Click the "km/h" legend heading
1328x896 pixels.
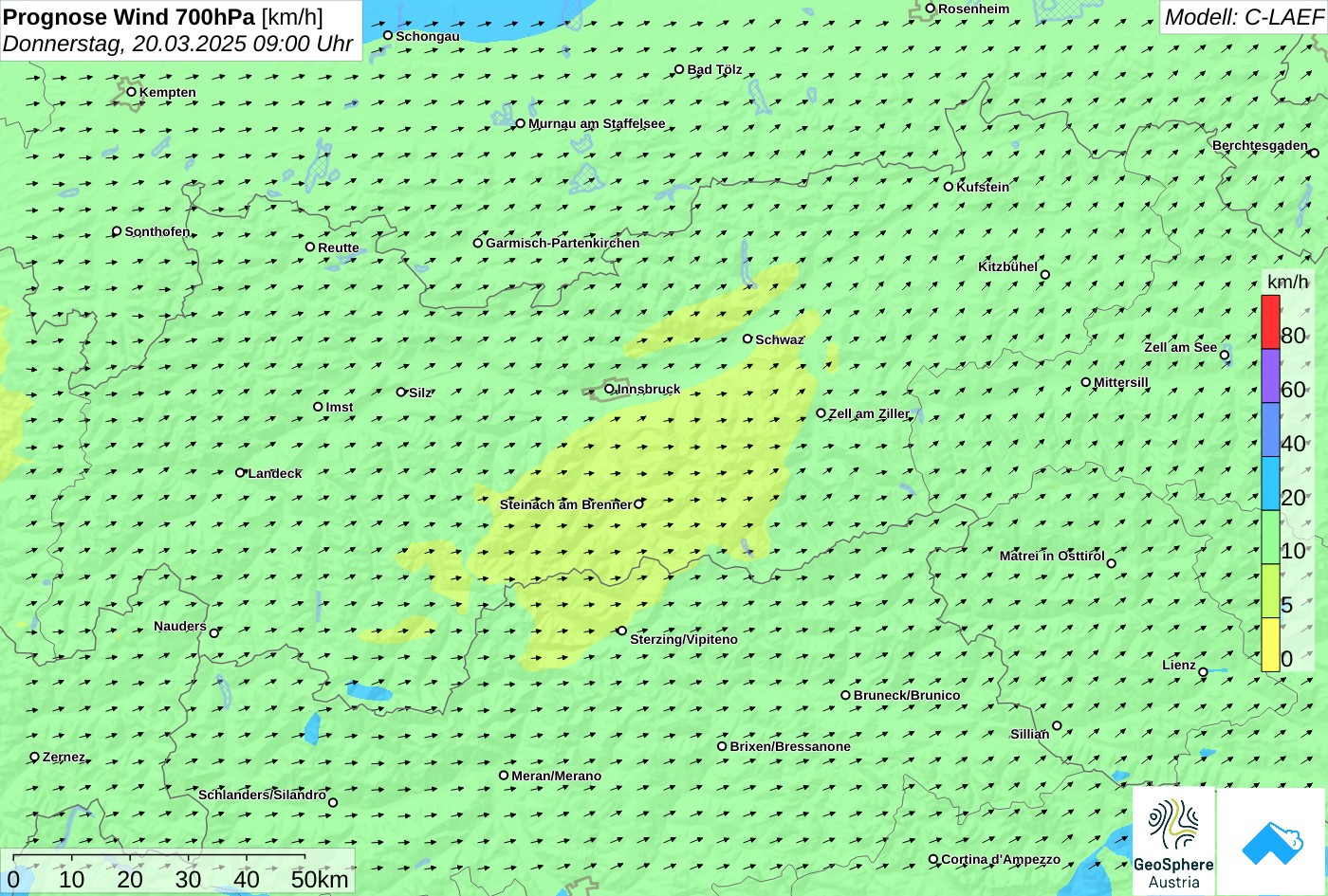(1287, 282)
